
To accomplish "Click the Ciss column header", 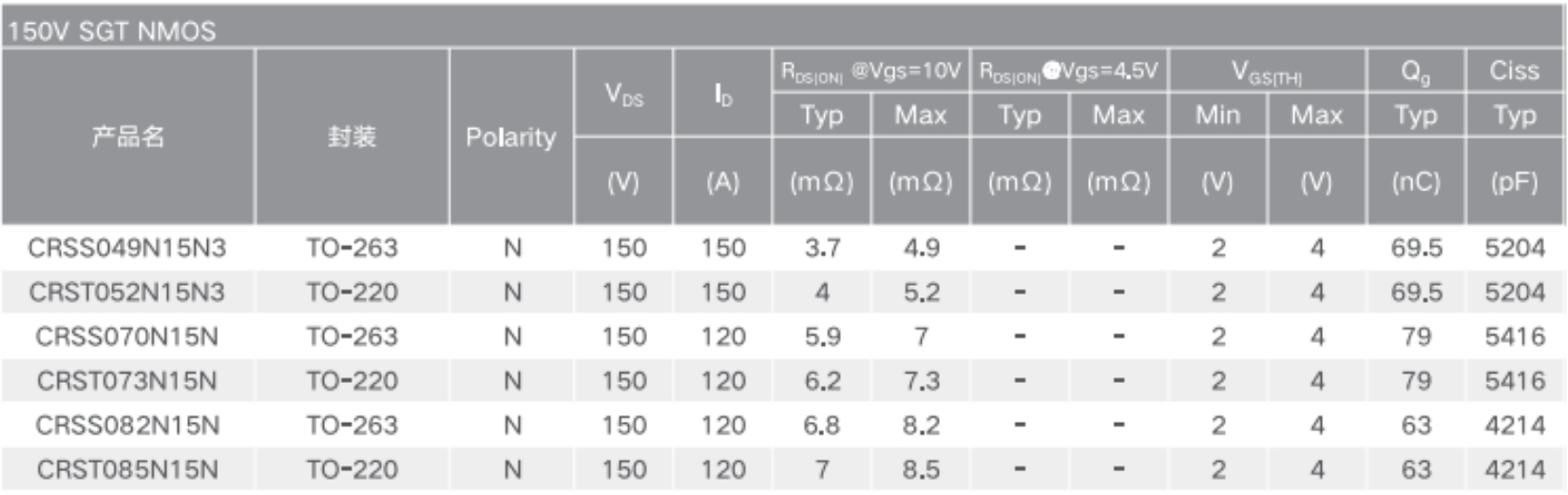I will click(1514, 70).
